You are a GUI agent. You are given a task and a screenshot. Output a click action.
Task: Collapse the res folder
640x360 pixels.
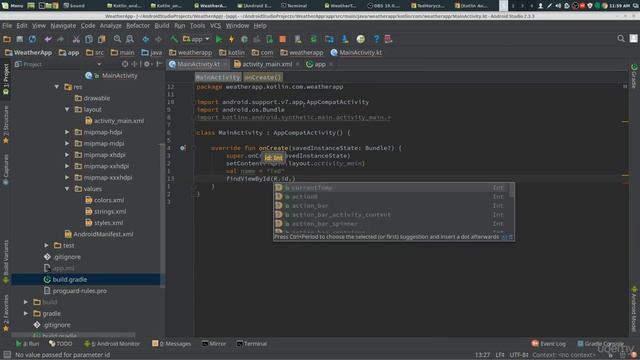pyautogui.click(x=57, y=87)
